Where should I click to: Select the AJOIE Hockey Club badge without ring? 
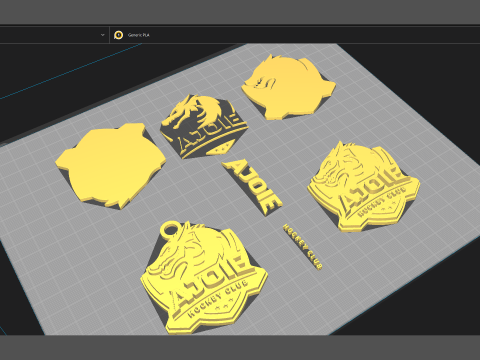pos(363,187)
